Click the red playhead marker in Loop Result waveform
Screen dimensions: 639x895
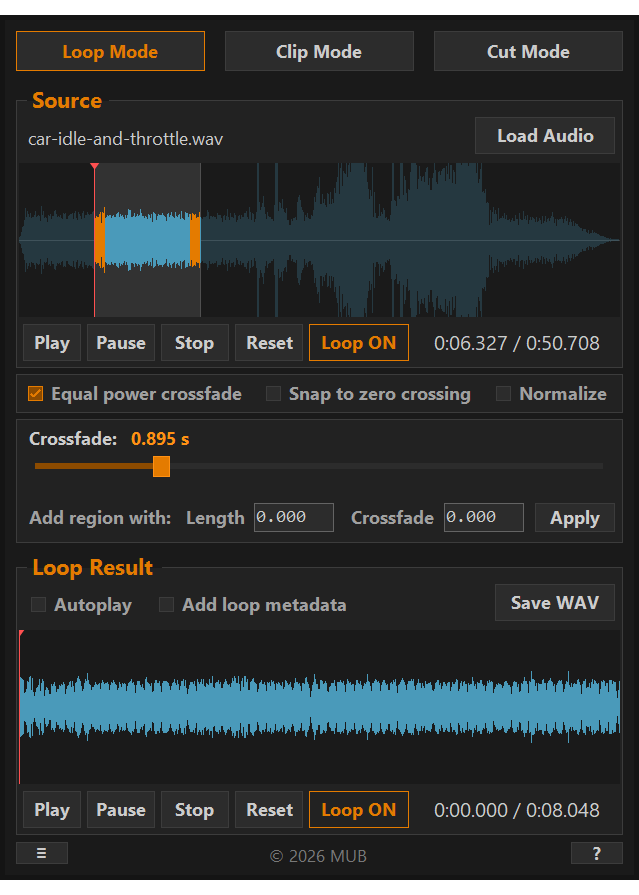pyautogui.click(x=21, y=634)
